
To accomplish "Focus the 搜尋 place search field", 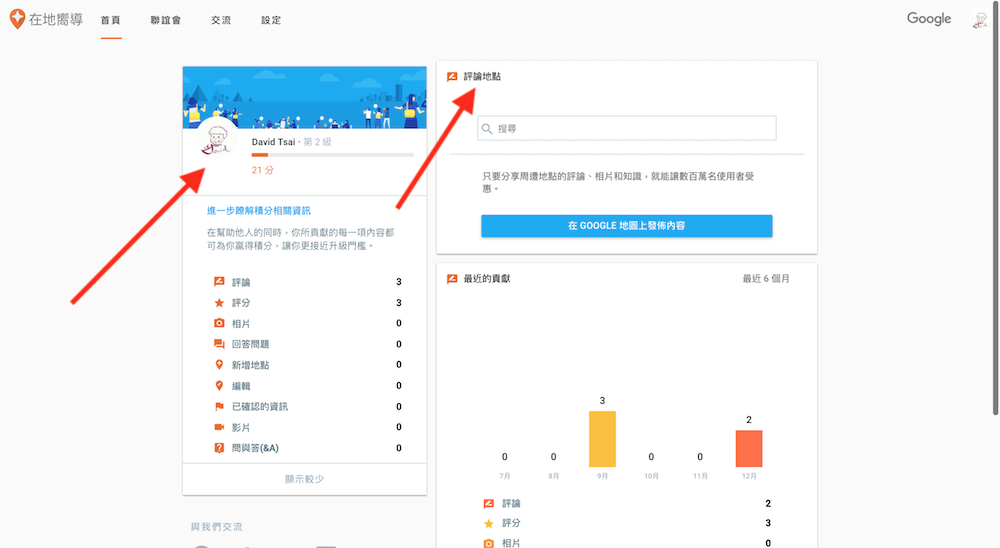I will 632,129.
